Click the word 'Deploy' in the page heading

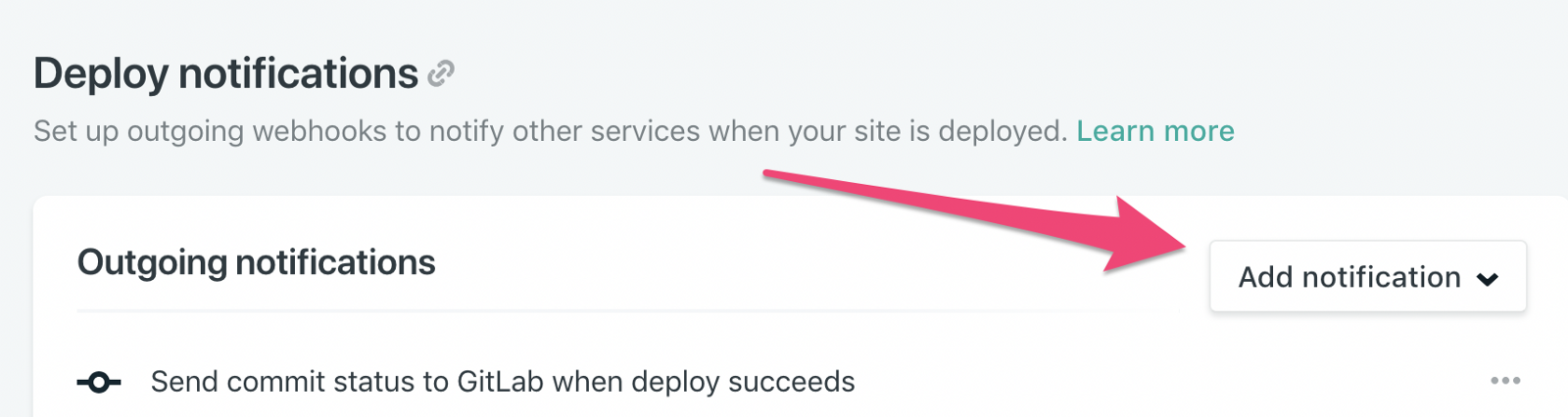(101, 73)
